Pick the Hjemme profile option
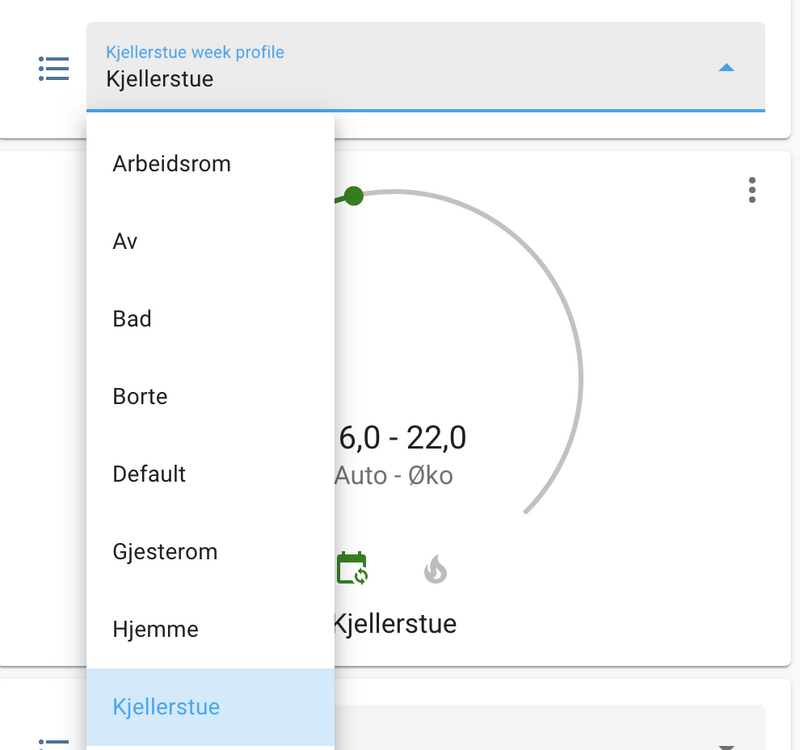 156,629
